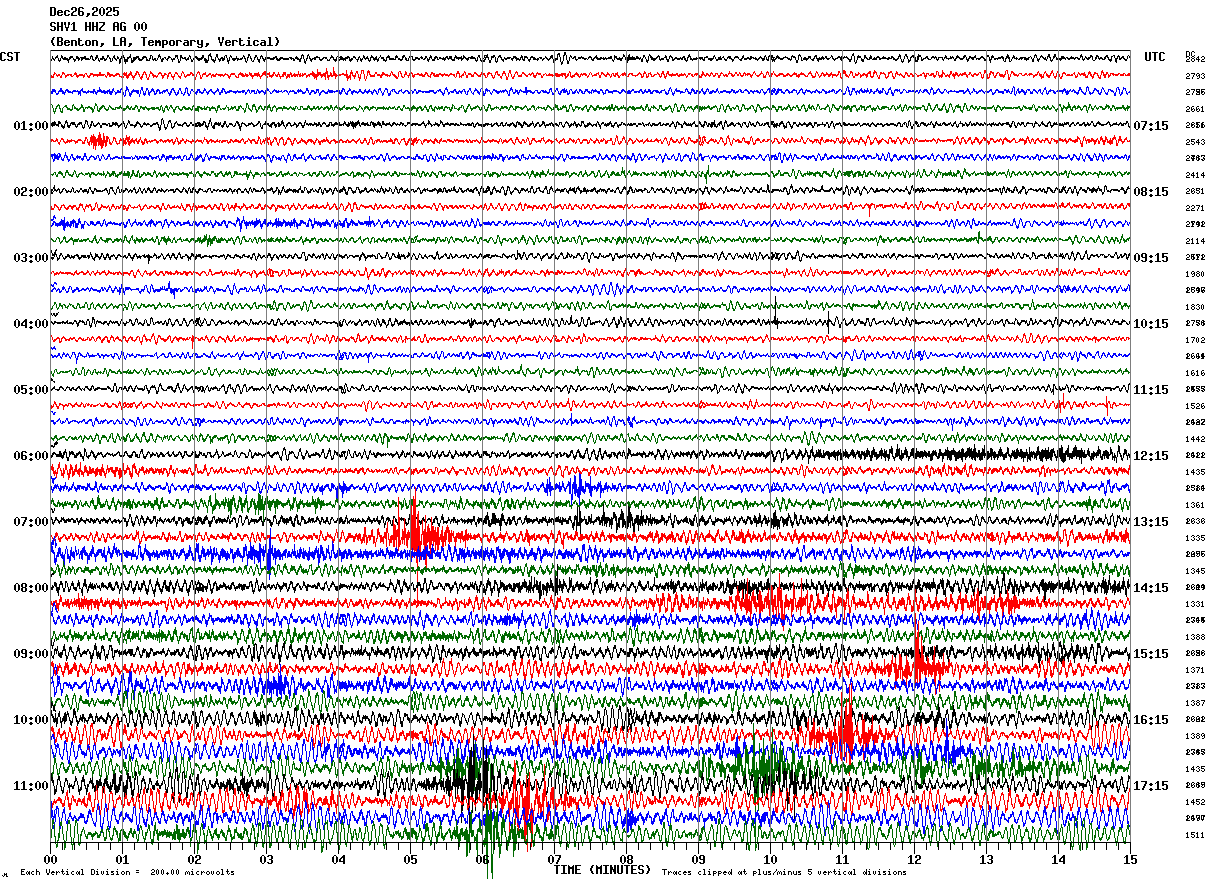Click the vertical division microvolts scale note

click(127, 872)
